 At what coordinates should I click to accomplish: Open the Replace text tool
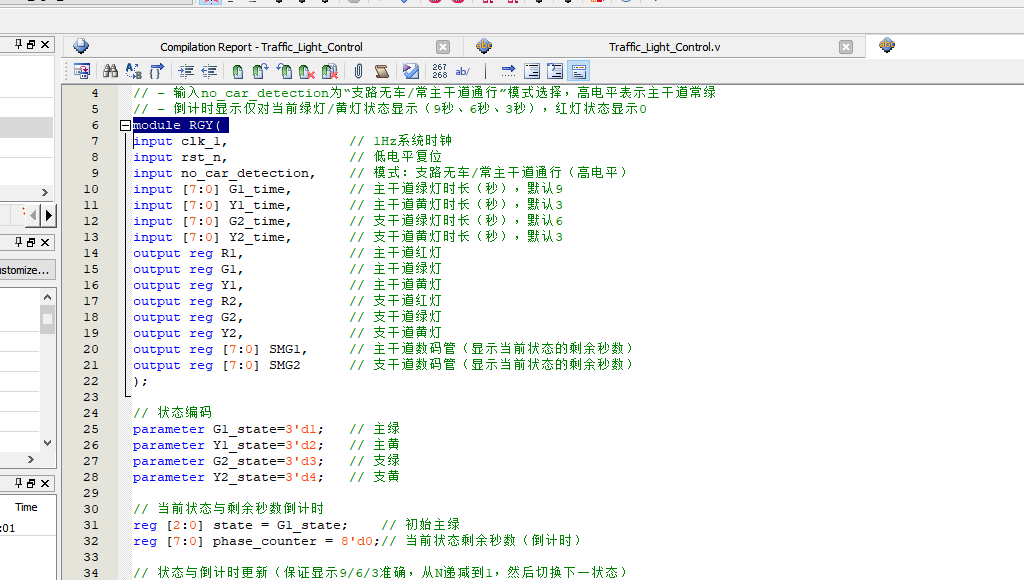pos(134,71)
